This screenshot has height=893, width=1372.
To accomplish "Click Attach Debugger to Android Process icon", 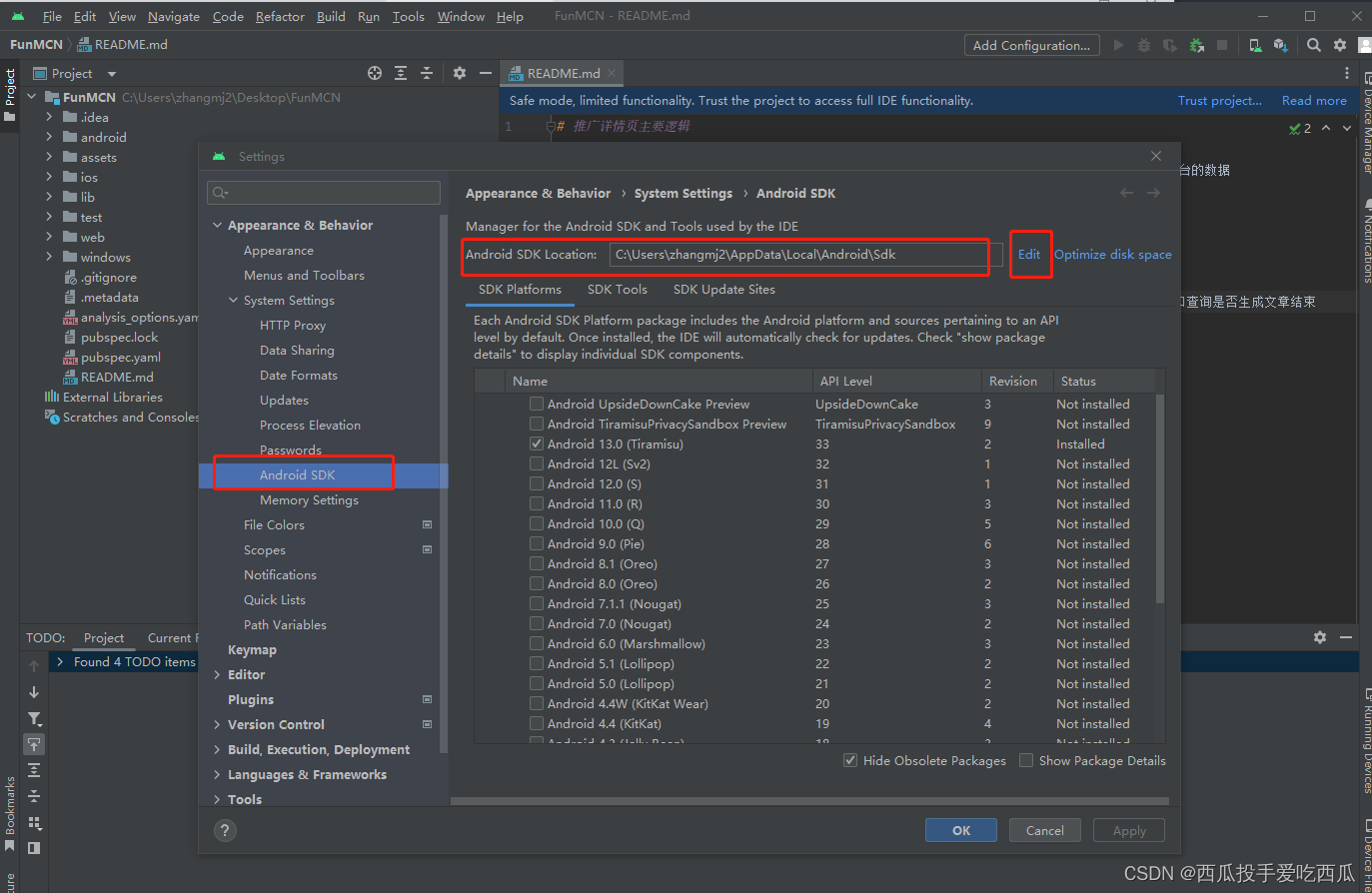I will pos(1196,45).
